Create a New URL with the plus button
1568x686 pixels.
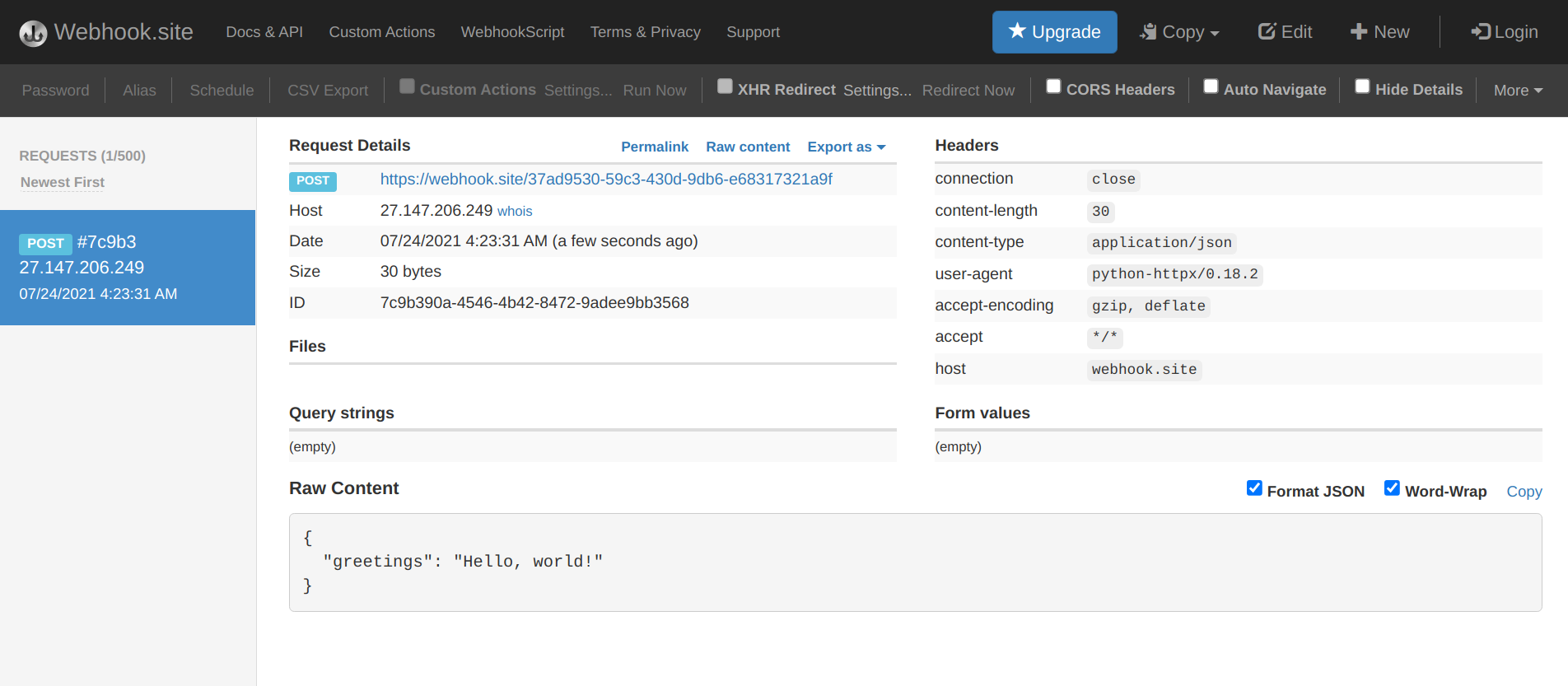coord(1379,32)
